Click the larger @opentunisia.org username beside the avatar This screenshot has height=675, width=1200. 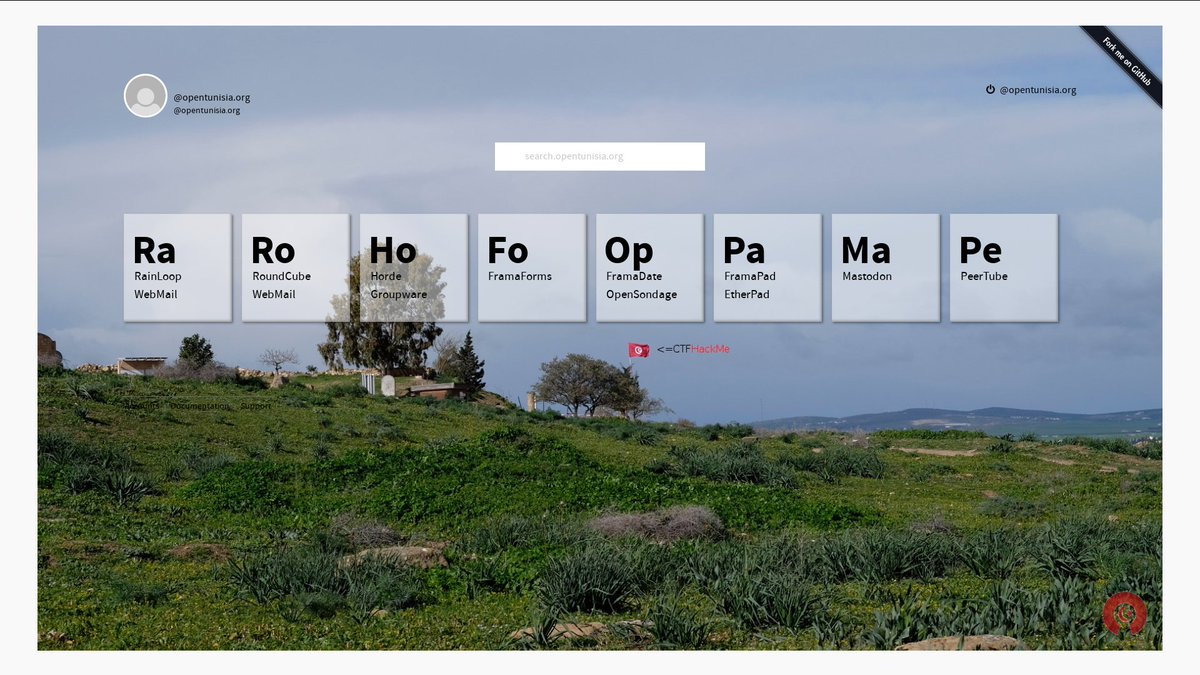[211, 97]
